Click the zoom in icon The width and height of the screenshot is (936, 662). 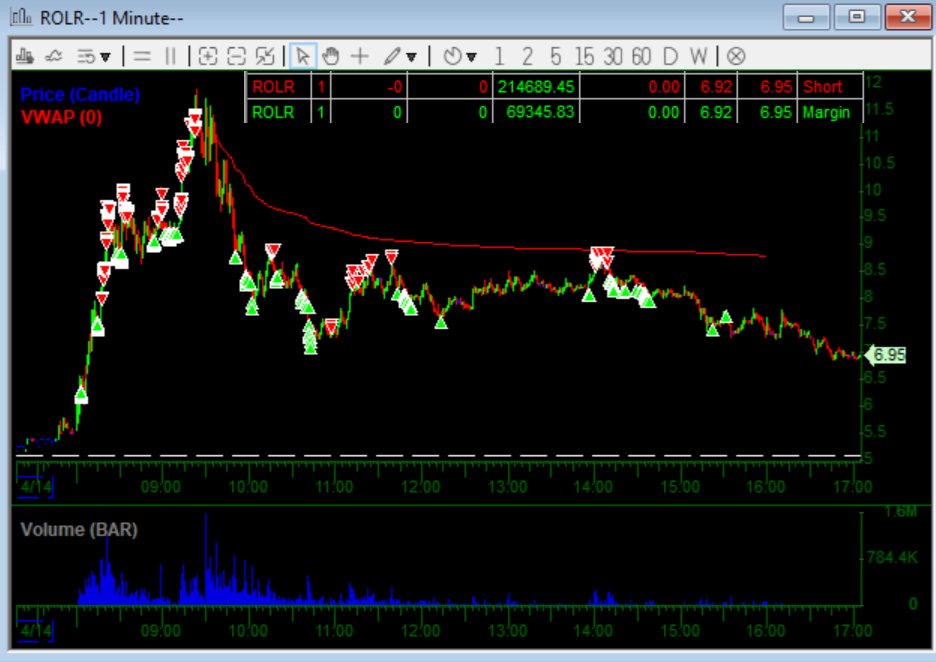207,57
